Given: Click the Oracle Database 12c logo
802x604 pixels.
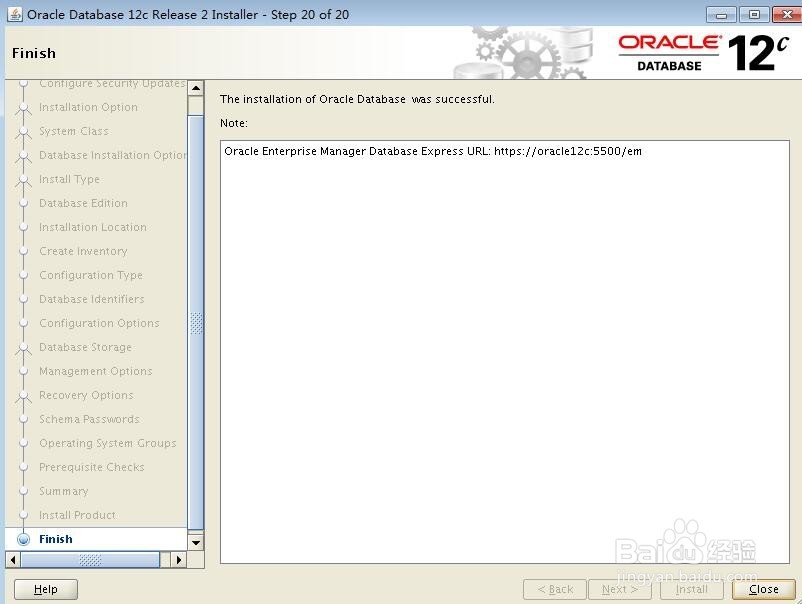Looking at the screenshot, I should (x=704, y=53).
